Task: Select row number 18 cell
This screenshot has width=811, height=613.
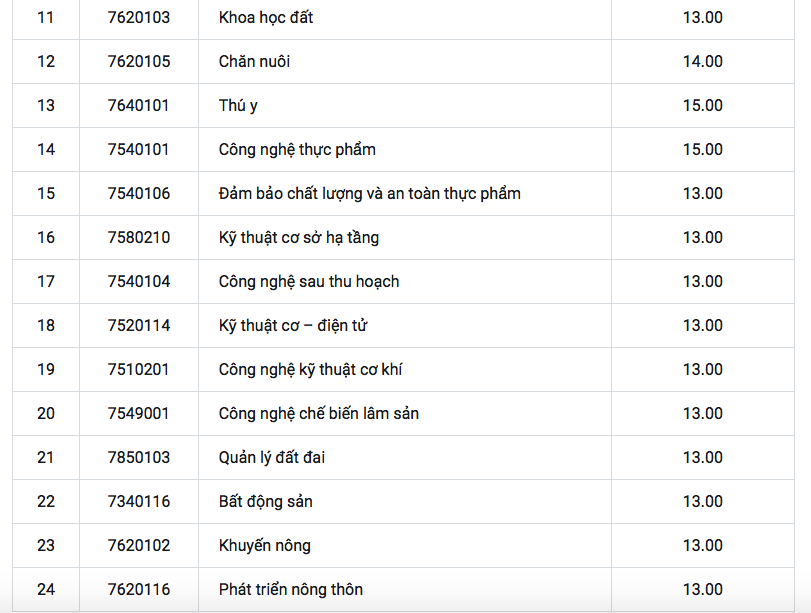Action: 46,326
